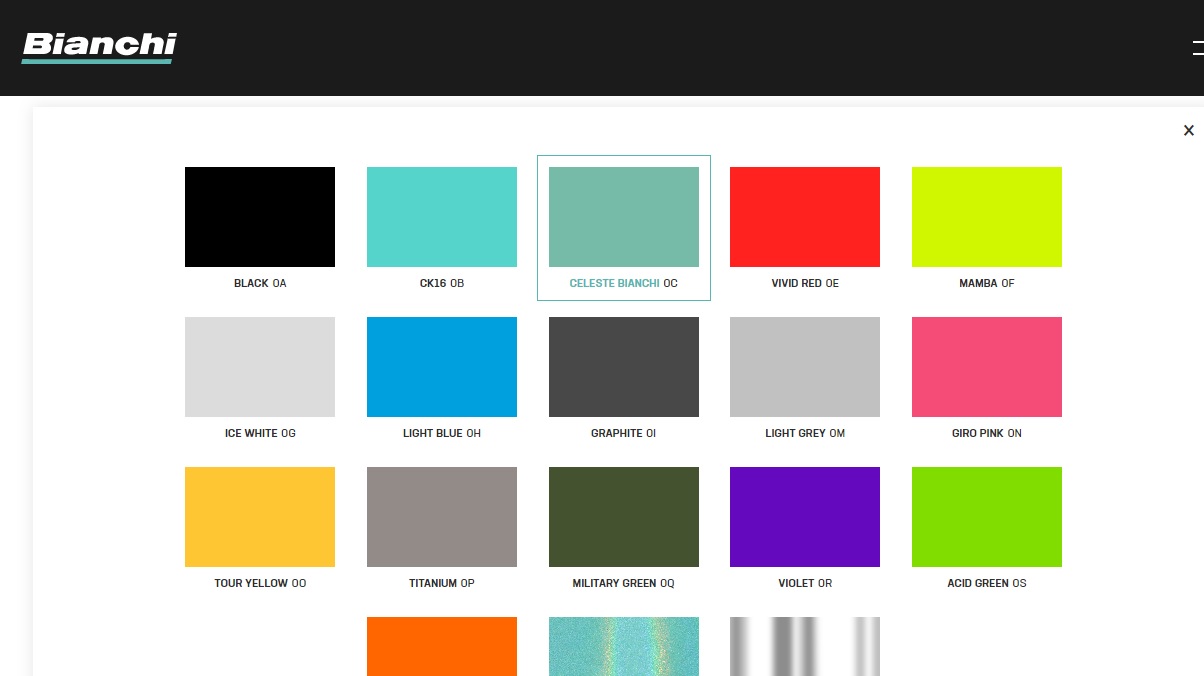
Task: Choose the Violet 0R swatch
Action: click(x=805, y=517)
